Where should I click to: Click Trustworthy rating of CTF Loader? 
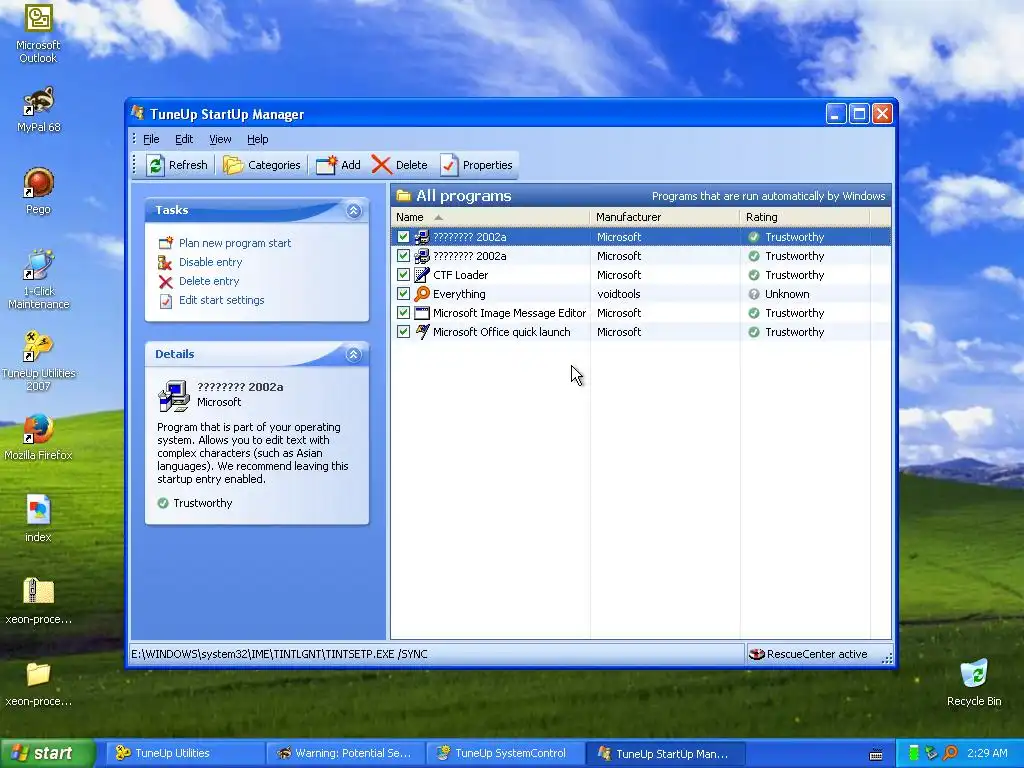pyautogui.click(x=795, y=275)
